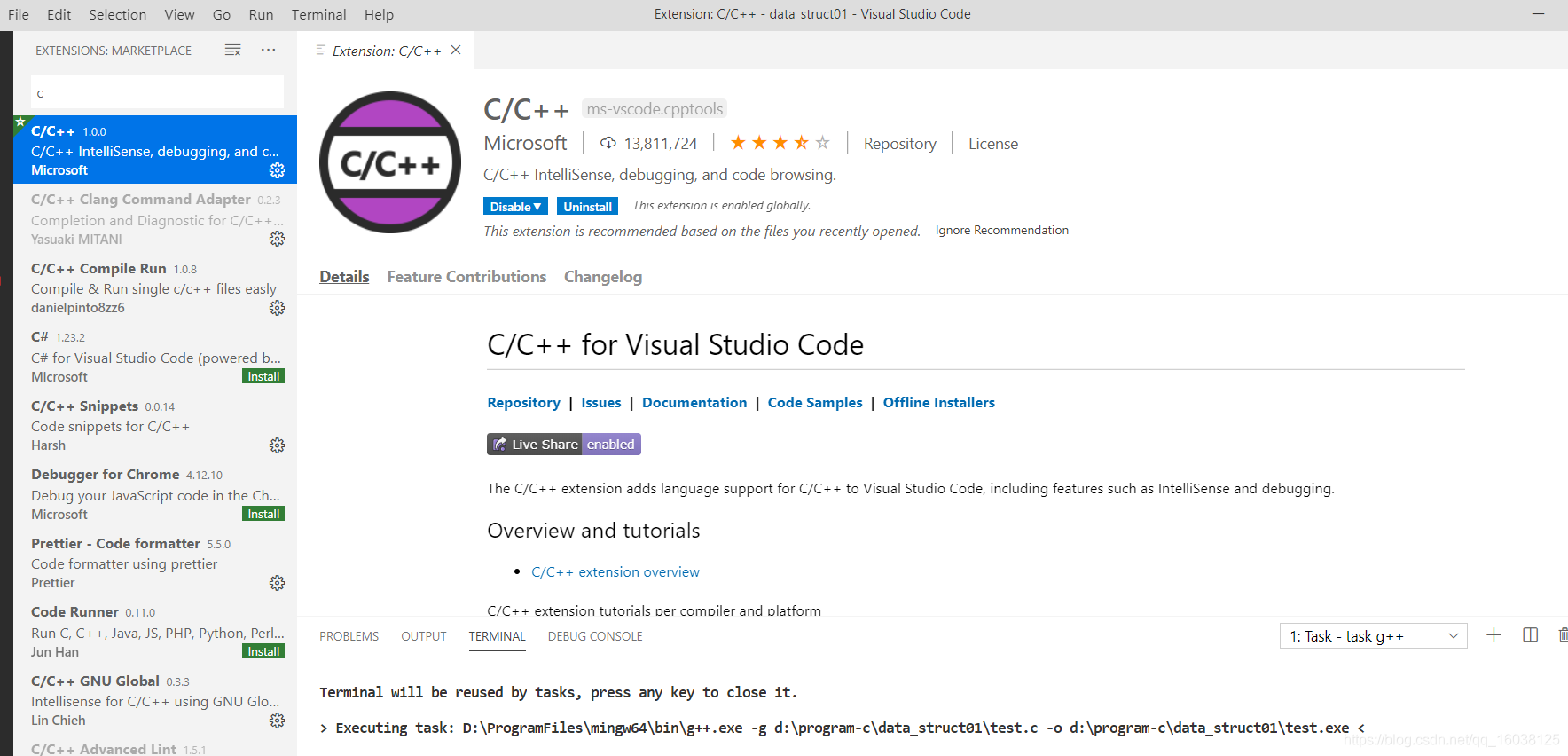Open the Offline Installers link
The height and width of the screenshot is (756, 1568).
click(938, 403)
